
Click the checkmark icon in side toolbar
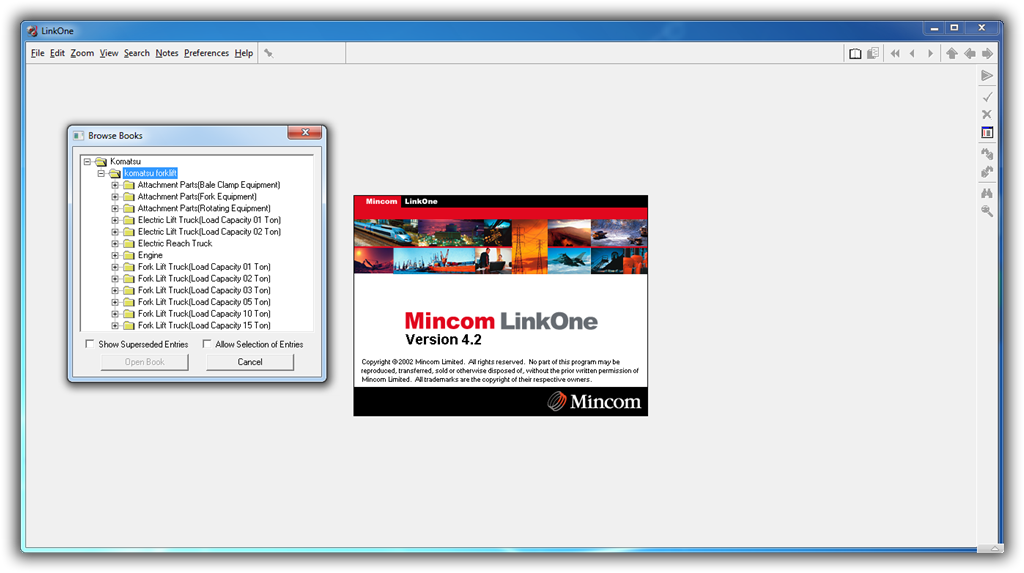(987, 97)
